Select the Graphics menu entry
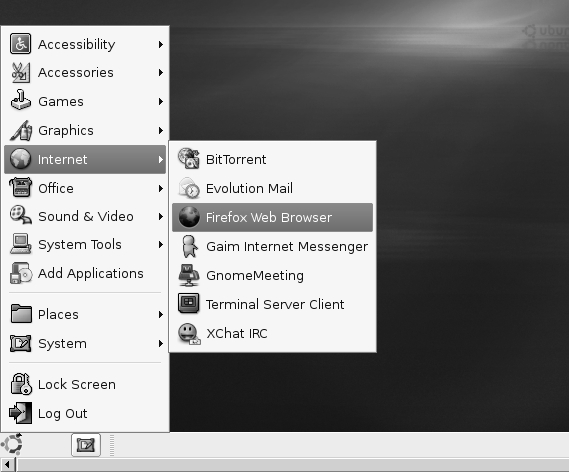 point(85,131)
